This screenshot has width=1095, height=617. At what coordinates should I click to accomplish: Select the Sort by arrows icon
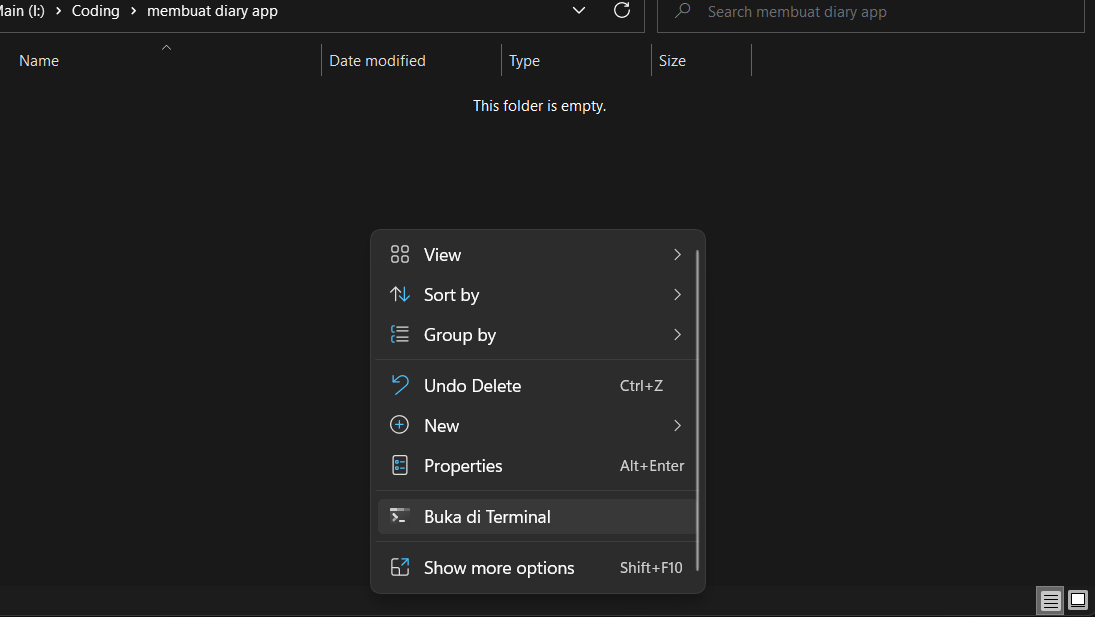(x=400, y=295)
